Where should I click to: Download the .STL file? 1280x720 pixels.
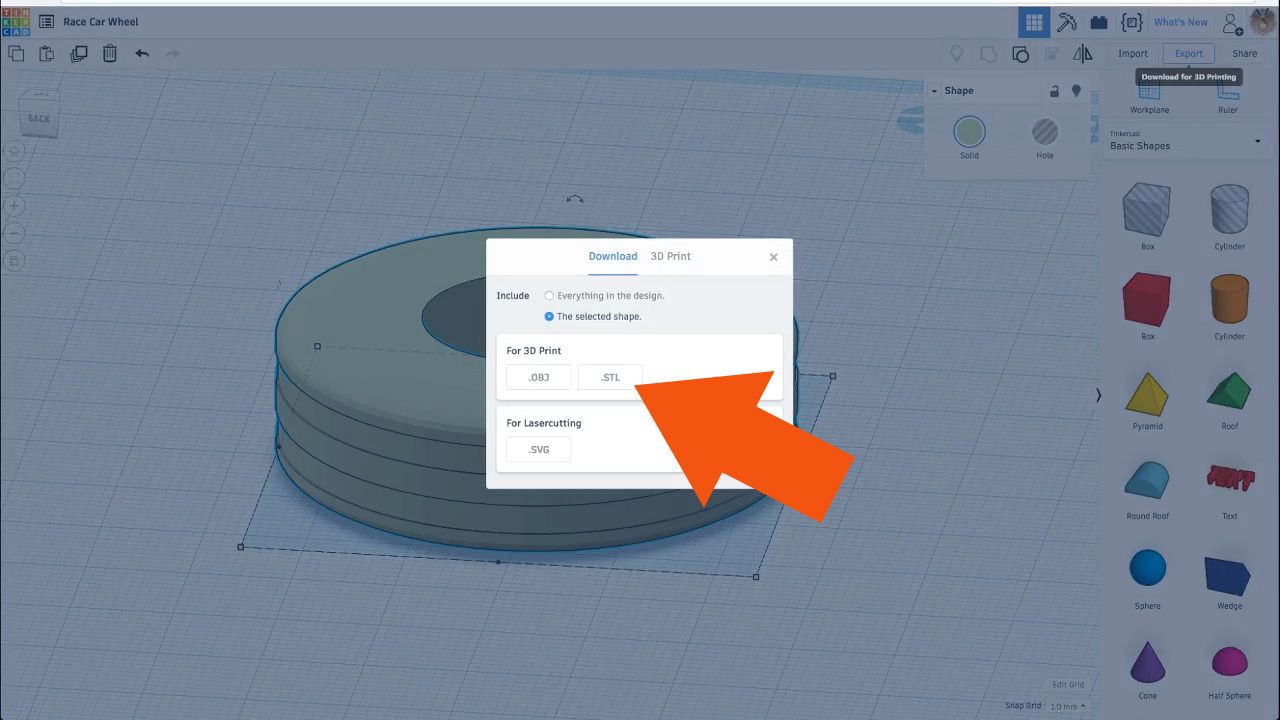[x=610, y=377]
